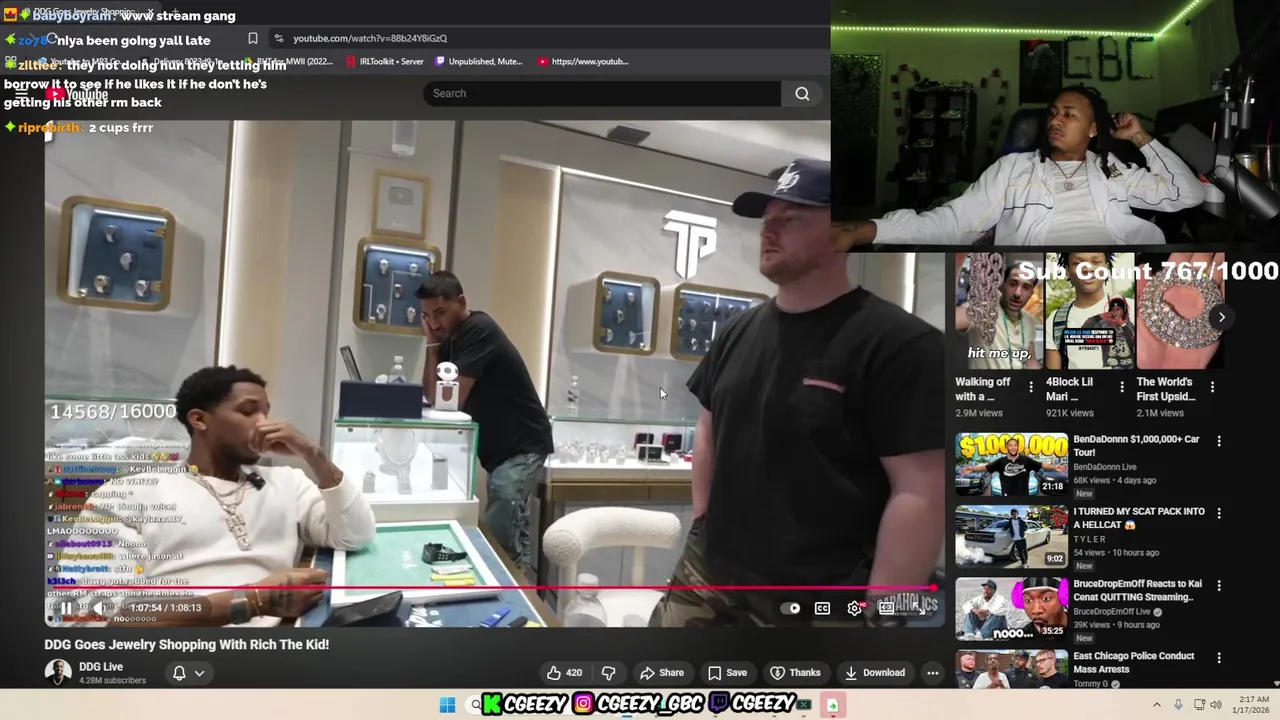Screen dimensions: 1280x720
Task: Save the video to a playlist
Action: 727,673
